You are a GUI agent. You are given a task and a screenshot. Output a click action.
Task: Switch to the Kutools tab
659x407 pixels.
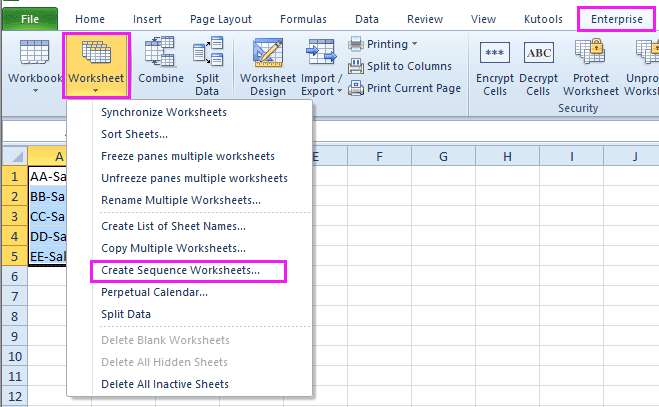coord(543,19)
